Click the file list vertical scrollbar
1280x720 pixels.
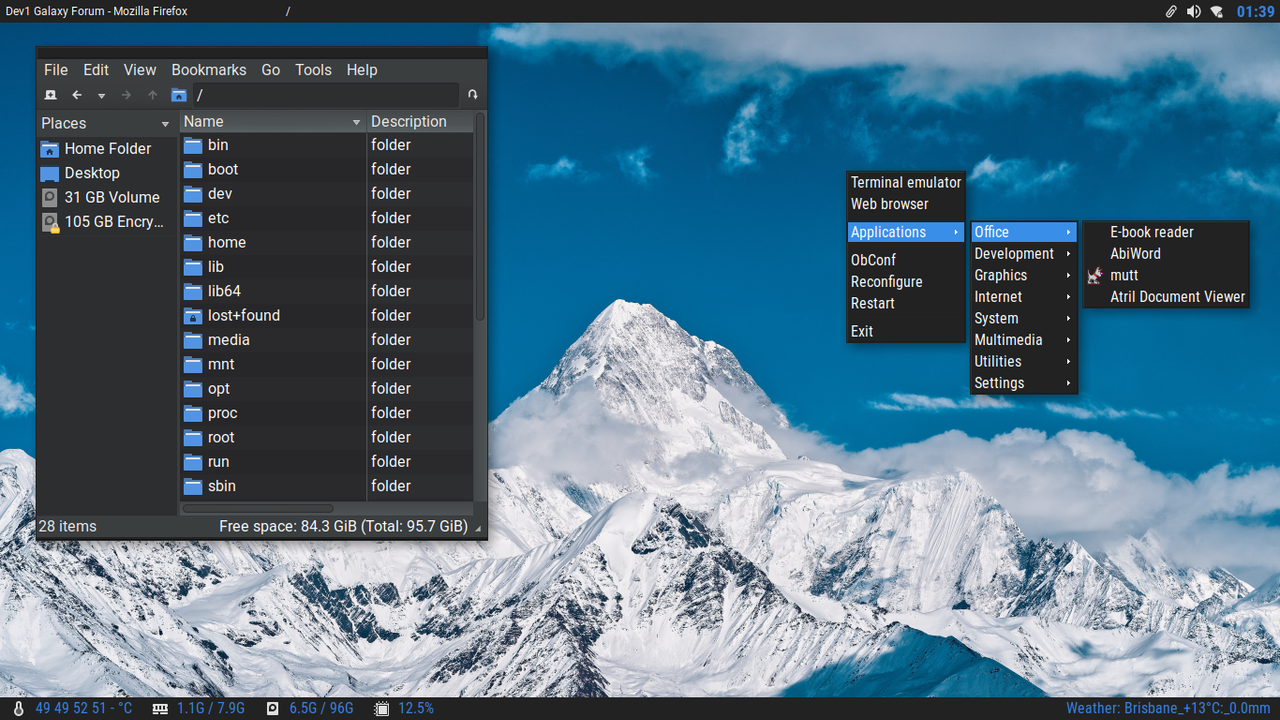[480, 218]
